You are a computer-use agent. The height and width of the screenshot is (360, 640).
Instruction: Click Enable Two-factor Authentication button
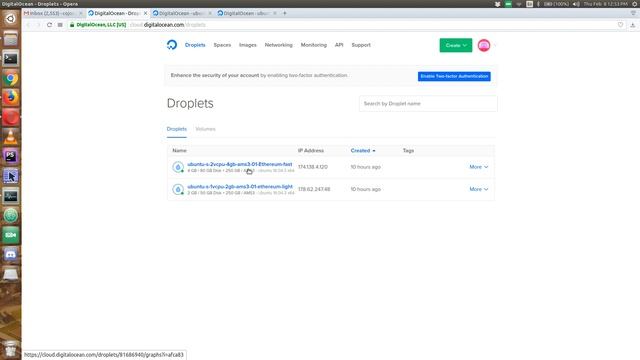[x=454, y=76]
